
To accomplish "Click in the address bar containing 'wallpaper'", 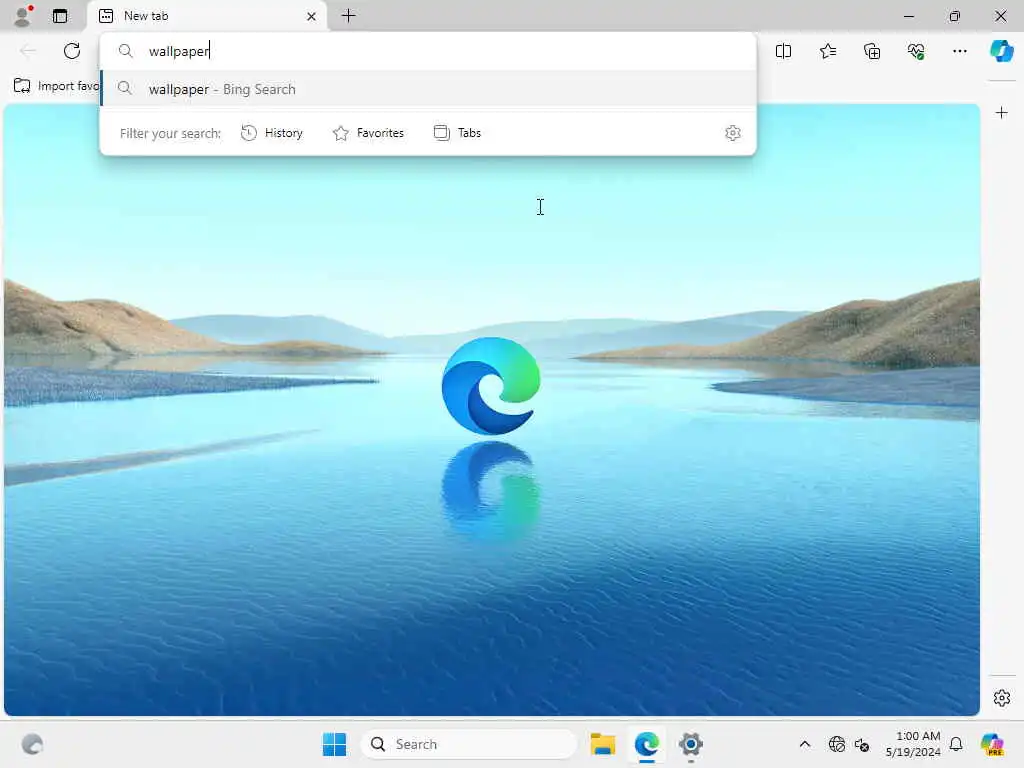I will tap(428, 51).
